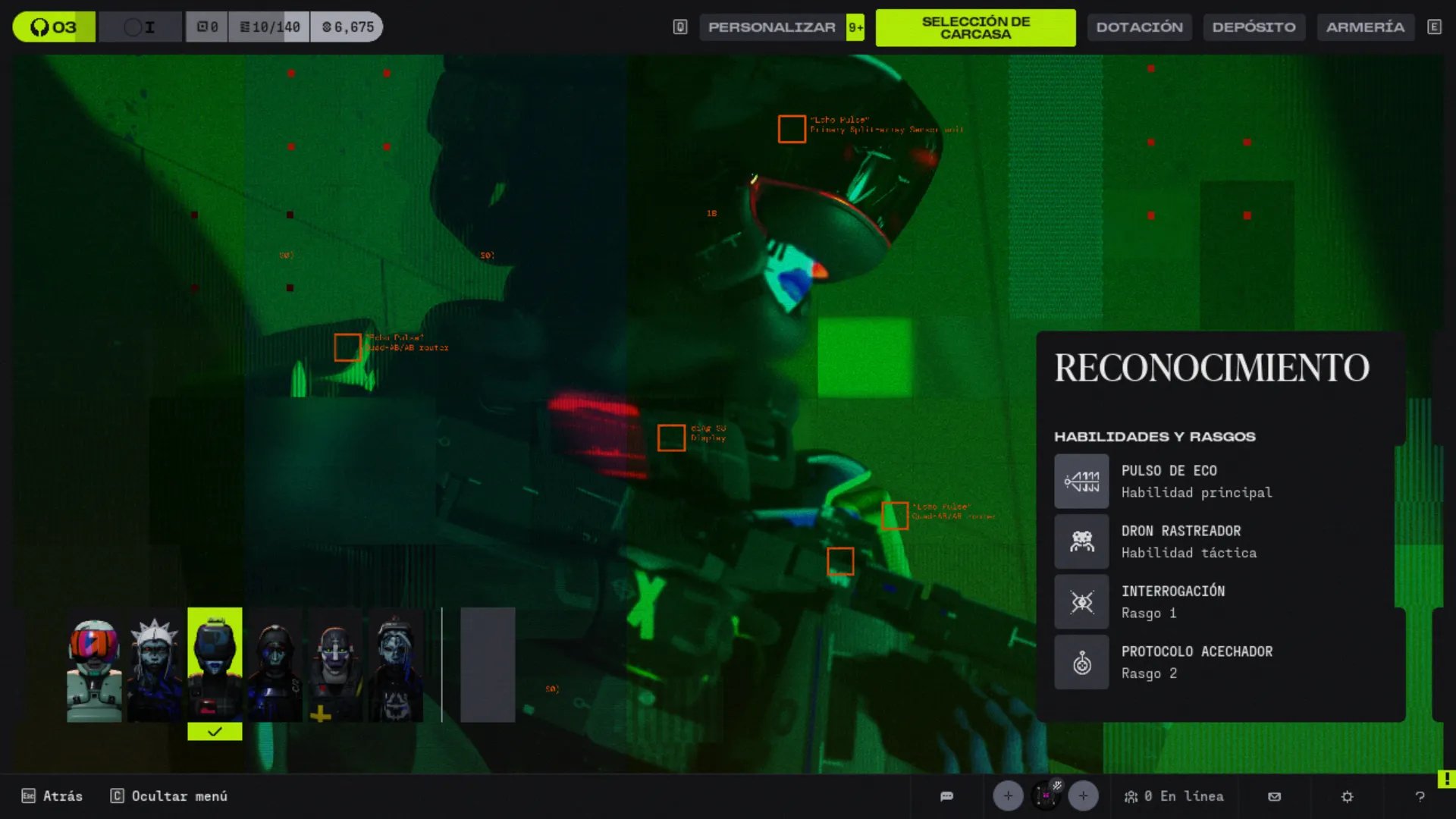Image resolution: width=1456 pixels, height=819 pixels.
Task: Go back with the Atrás button
Action: [52, 796]
